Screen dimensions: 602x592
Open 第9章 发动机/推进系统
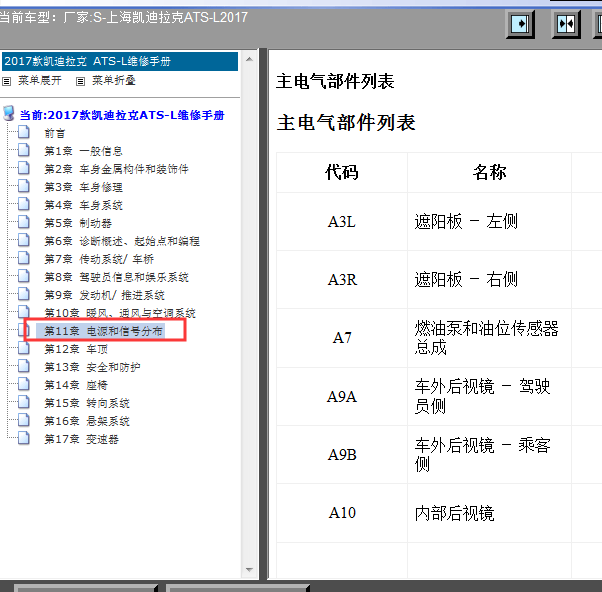104,296
